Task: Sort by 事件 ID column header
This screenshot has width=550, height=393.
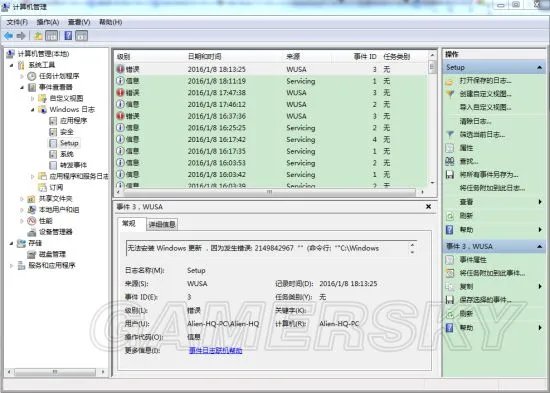Action: click(365, 56)
